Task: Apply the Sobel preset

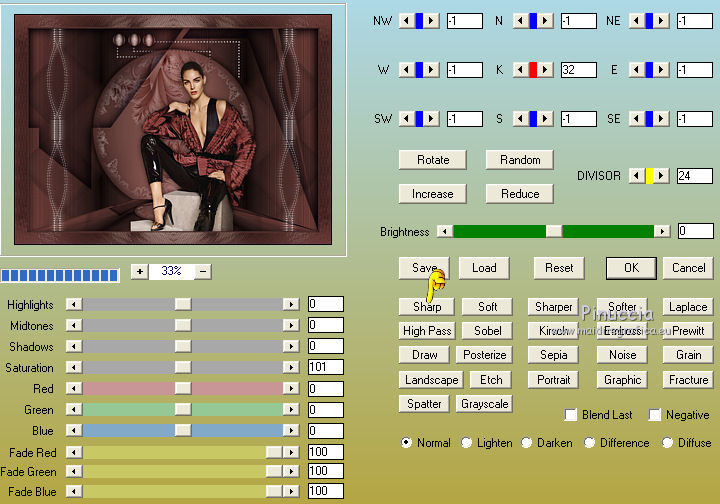Action: 487,330
